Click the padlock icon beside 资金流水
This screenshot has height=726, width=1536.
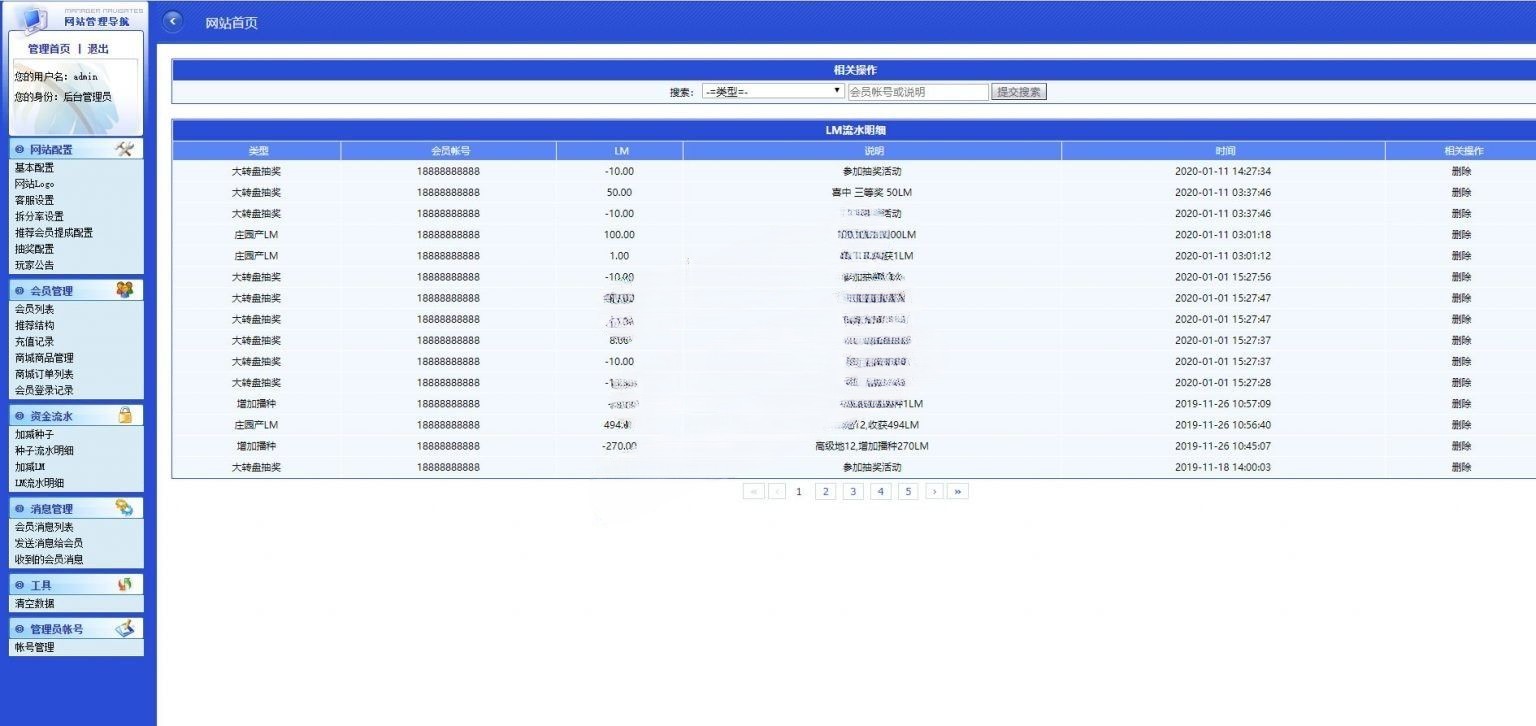[124, 415]
